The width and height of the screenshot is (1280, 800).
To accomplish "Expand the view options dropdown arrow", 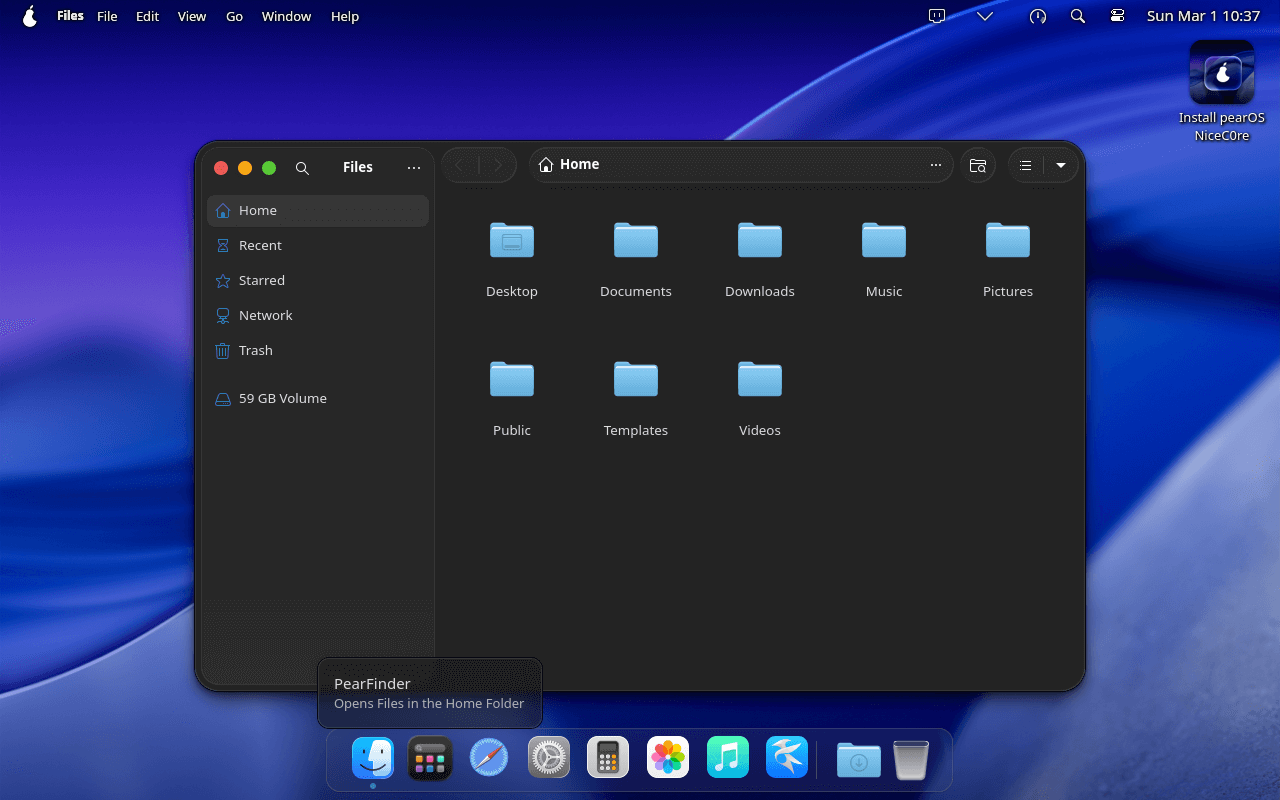I will [x=1061, y=165].
